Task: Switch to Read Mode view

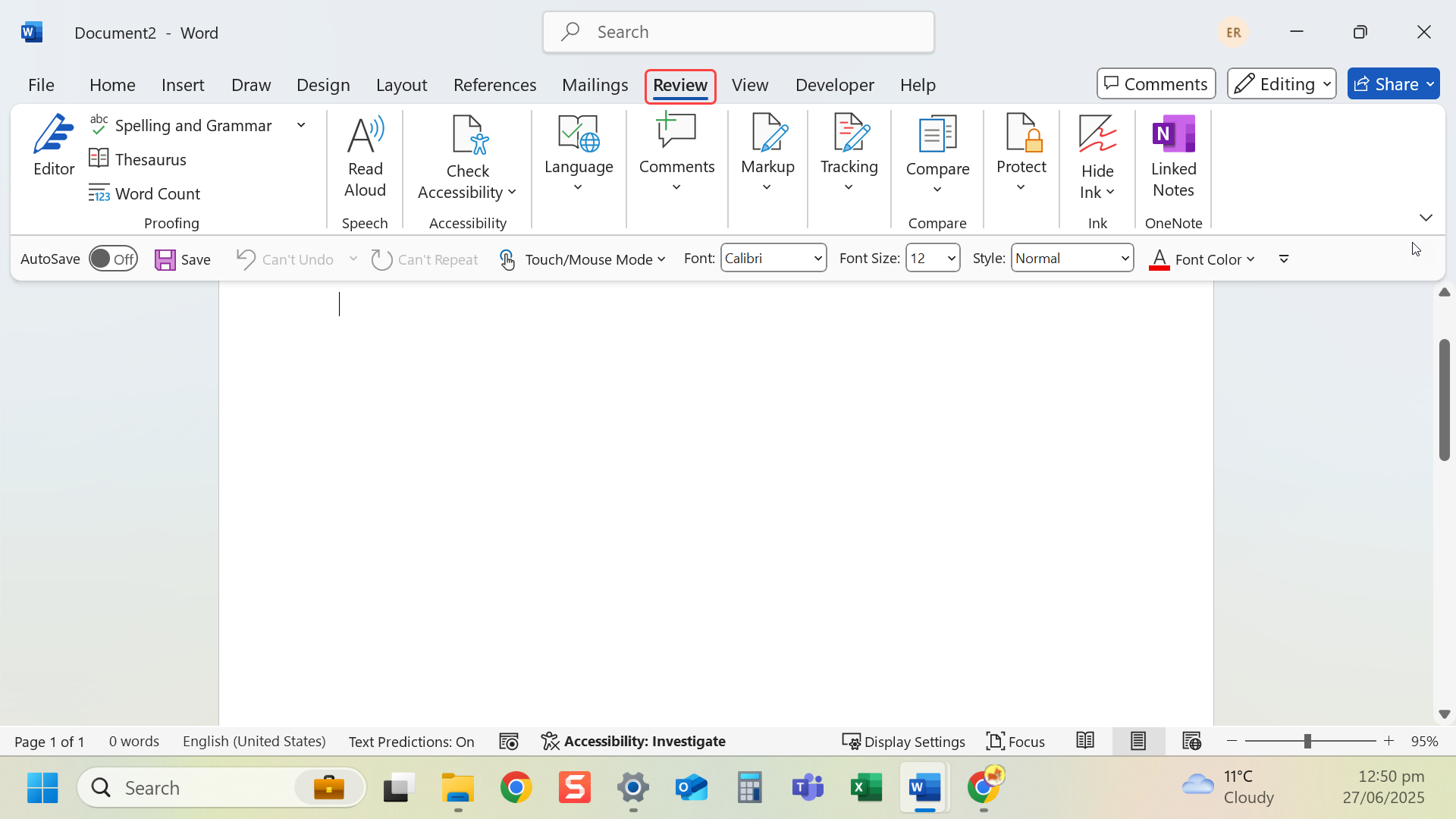Action: click(x=1085, y=741)
